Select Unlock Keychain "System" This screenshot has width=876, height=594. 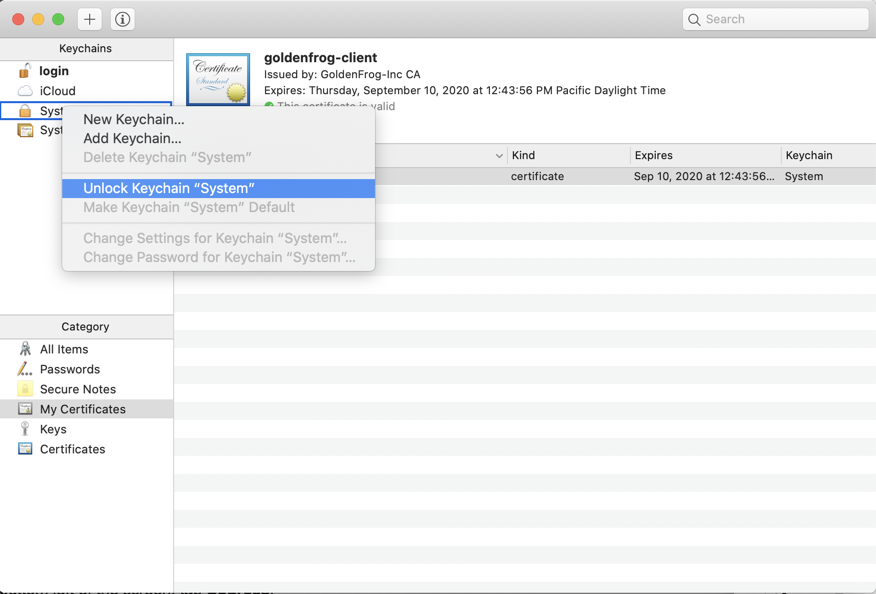218,188
